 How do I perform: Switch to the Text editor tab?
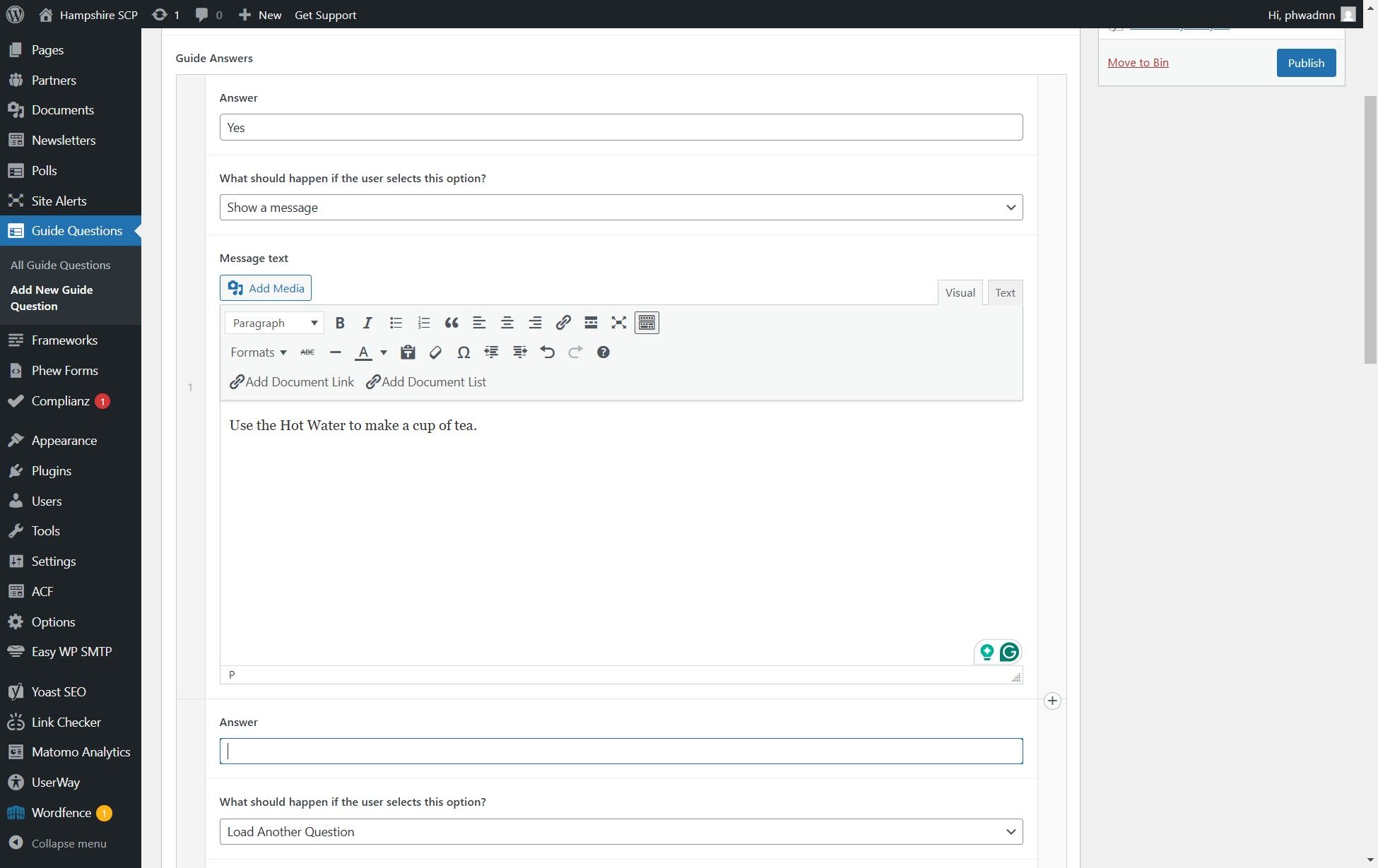(x=1004, y=293)
